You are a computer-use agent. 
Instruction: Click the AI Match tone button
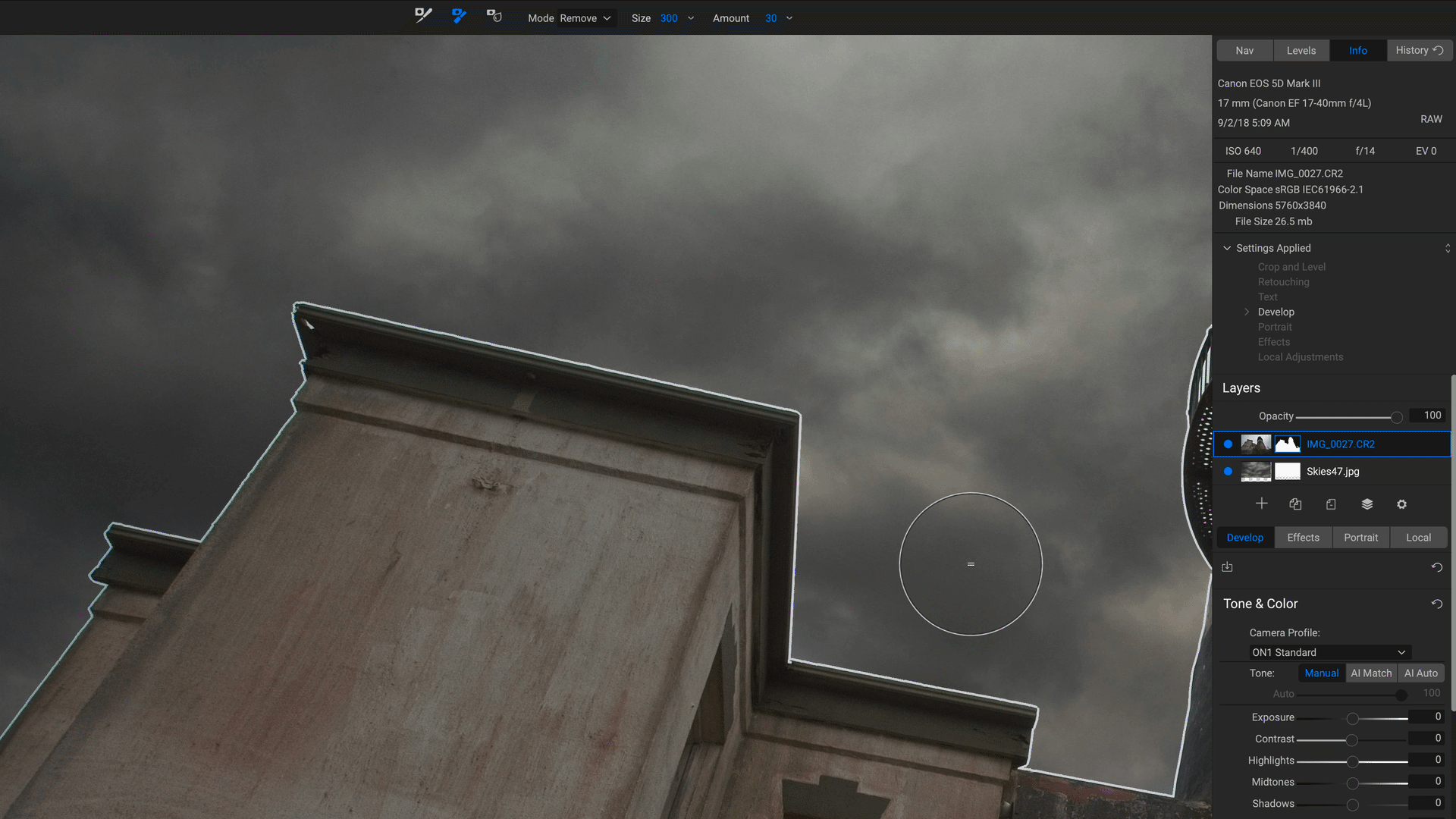[1371, 673]
